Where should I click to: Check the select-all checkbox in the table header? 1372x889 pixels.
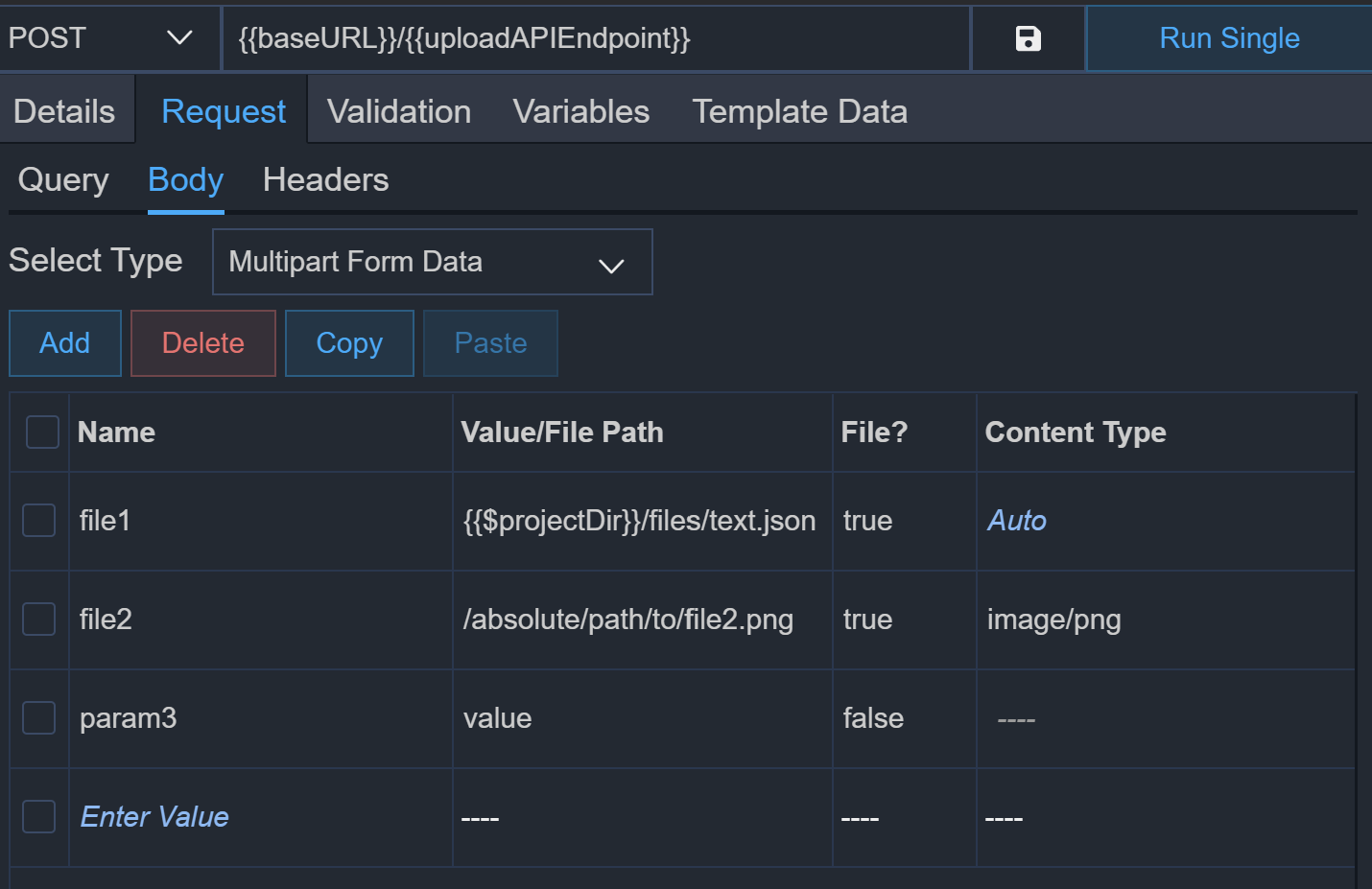pos(41,432)
